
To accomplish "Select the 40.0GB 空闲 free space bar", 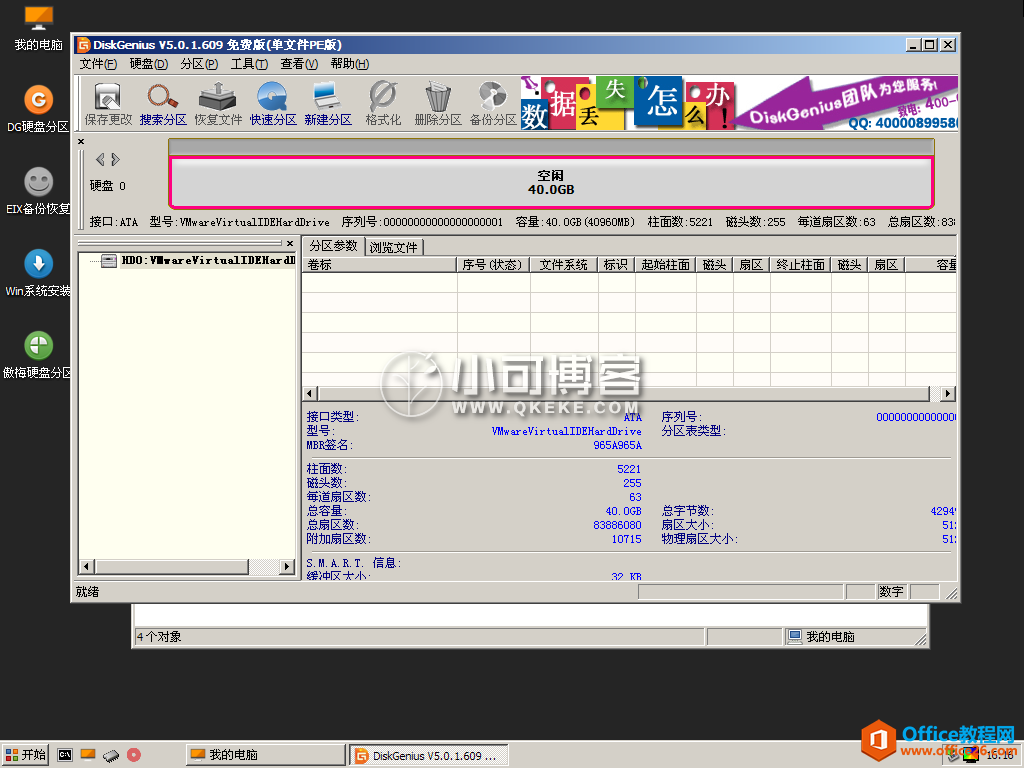I will pos(551,182).
